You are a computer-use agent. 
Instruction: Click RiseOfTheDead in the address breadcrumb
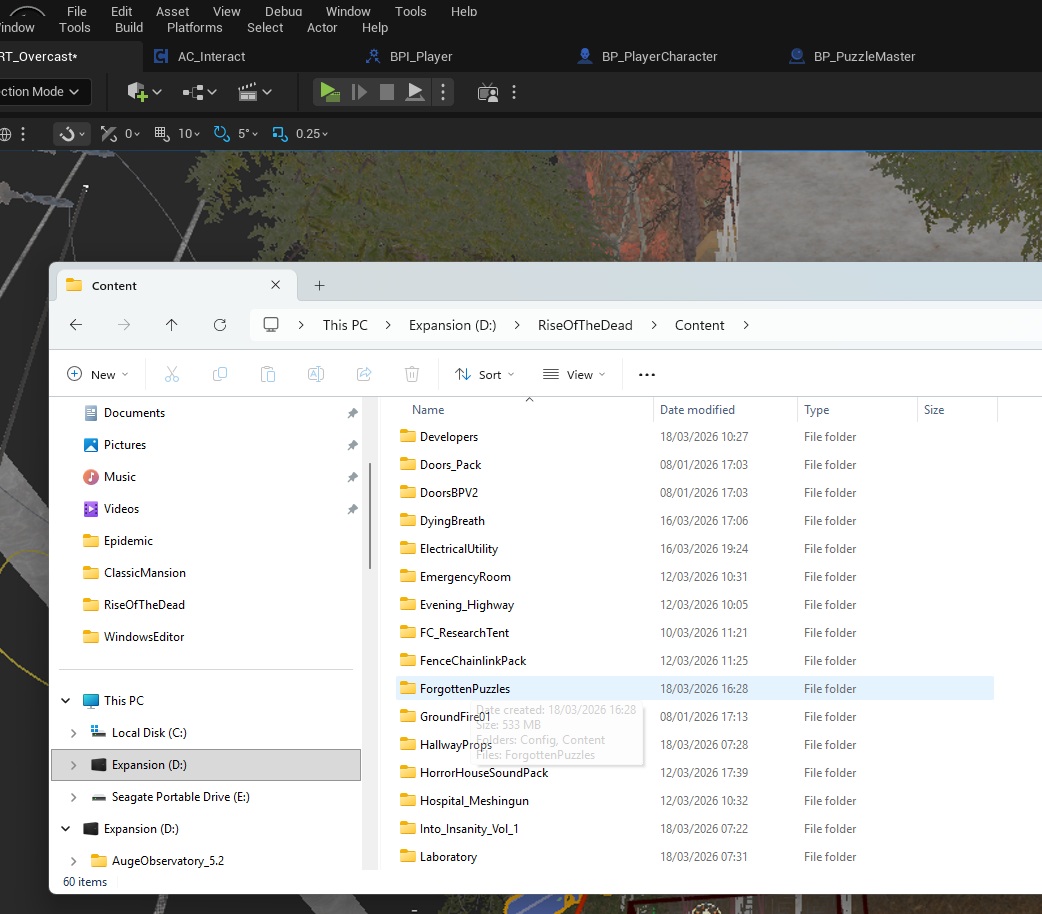pos(585,325)
